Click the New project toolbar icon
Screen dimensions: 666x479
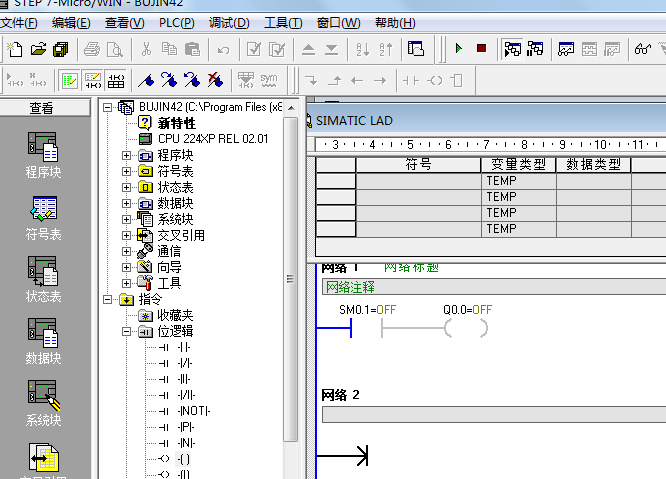coord(14,48)
